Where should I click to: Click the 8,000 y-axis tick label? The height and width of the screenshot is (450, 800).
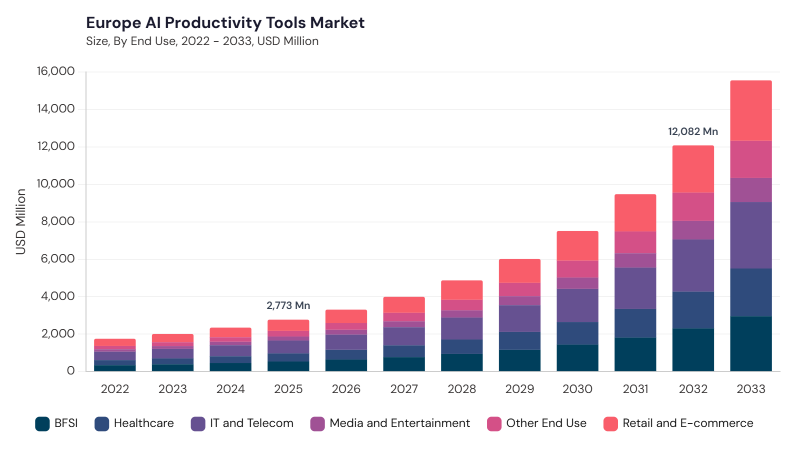(x=58, y=221)
